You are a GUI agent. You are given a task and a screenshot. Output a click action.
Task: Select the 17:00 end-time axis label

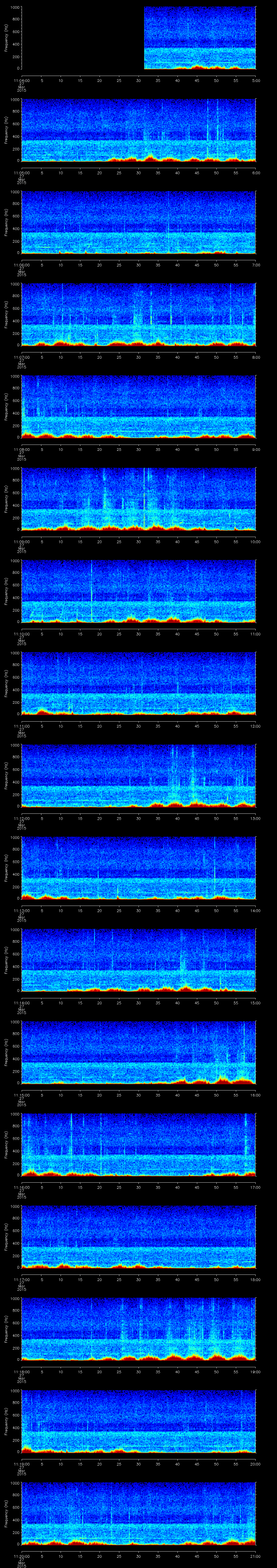(256, 1187)
